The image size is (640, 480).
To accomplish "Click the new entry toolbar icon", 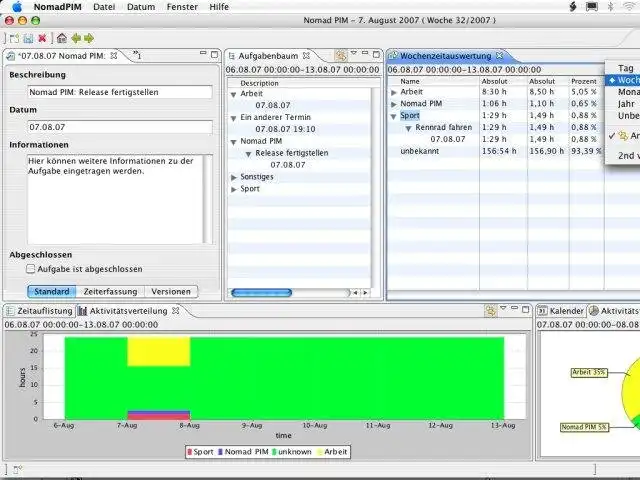I will (15, 38).
